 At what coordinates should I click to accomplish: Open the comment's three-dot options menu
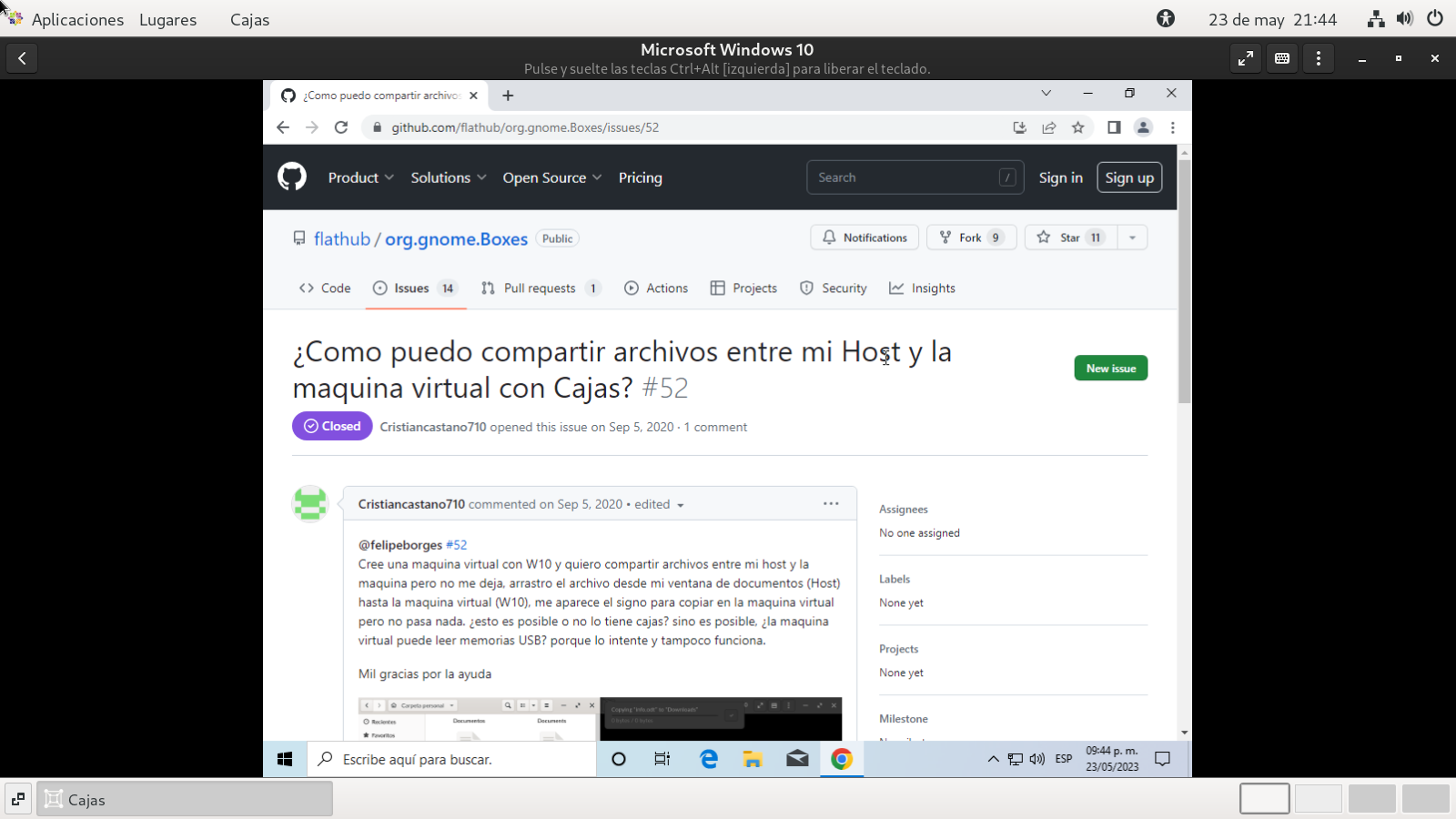pyautogui.click(x=831, y=503)
